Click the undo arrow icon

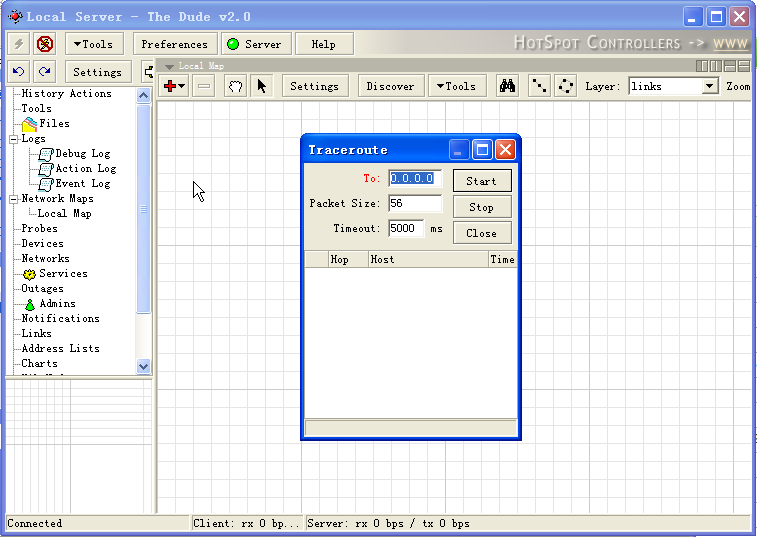click(19, 72)
